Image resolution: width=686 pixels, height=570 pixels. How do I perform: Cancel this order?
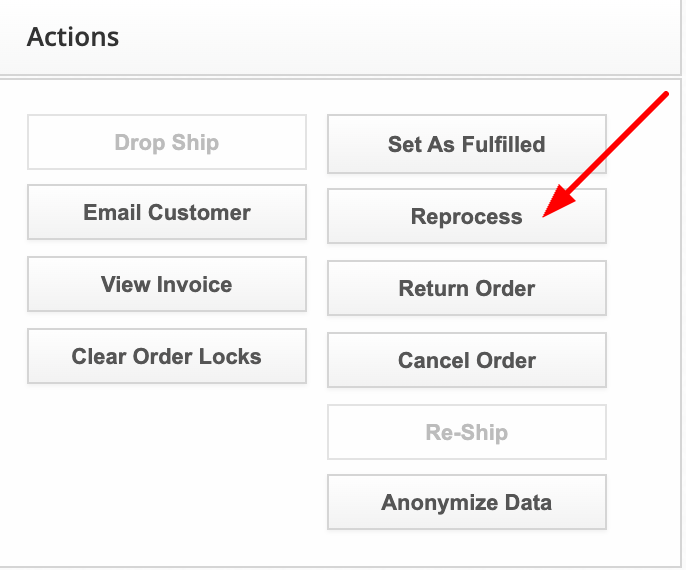click(x=466, y=360)
